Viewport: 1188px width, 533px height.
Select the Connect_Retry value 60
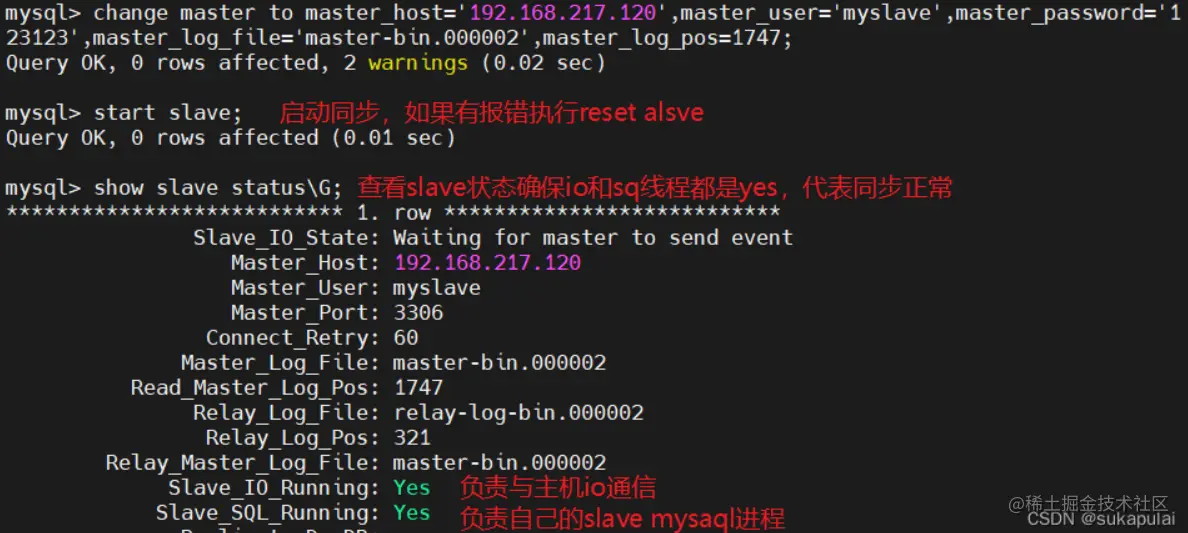(x=406, y=338)
